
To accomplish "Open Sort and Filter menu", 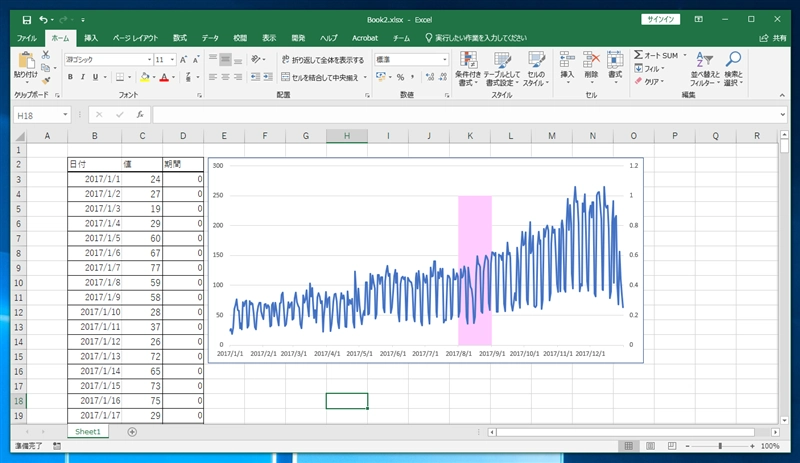I will coord(705,69).
